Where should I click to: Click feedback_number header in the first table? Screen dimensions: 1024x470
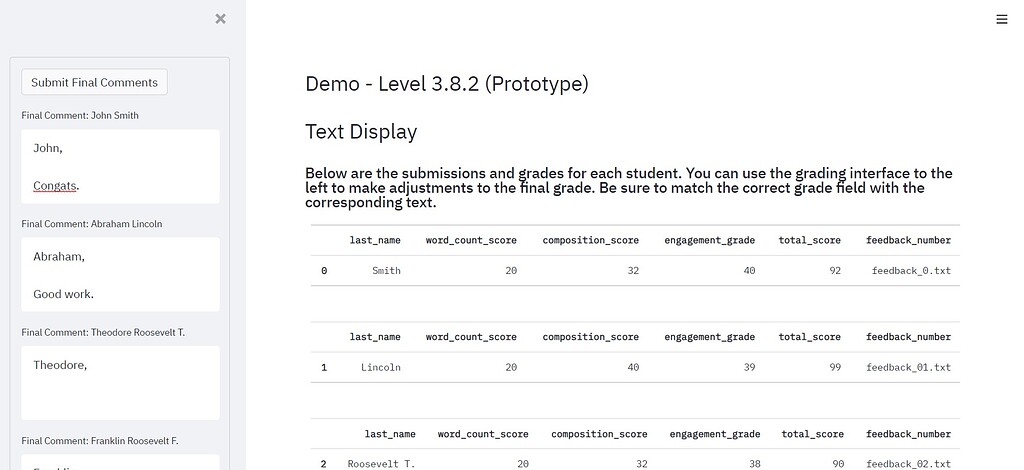(909, 240)
